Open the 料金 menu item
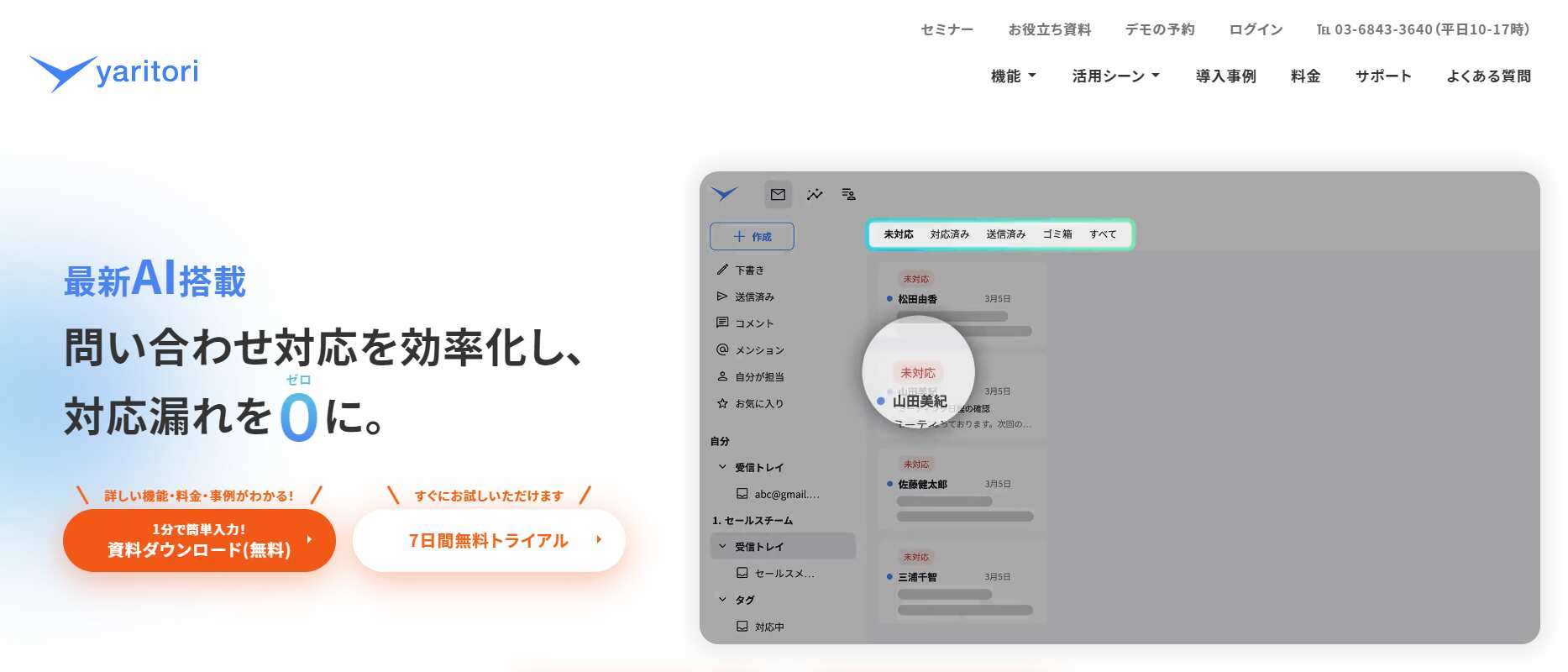 coord(1305,76)
